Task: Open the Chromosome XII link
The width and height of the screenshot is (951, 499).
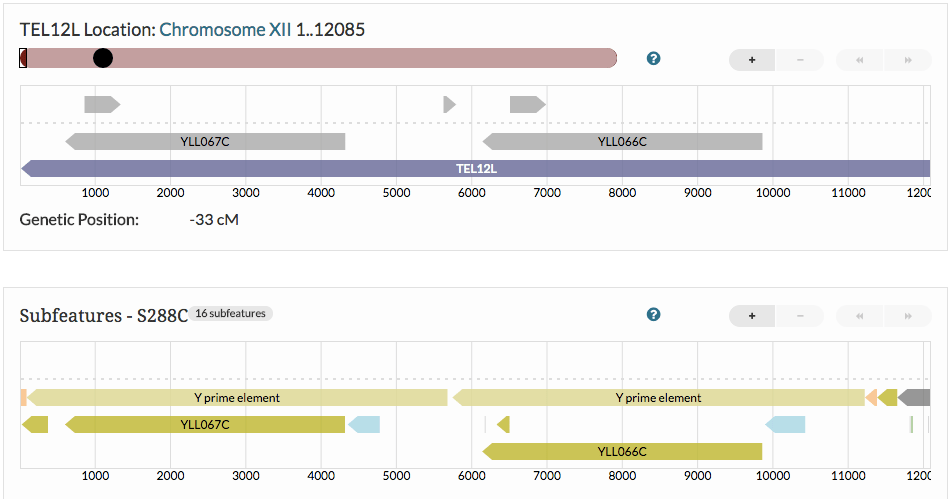Action: click(x=225, y=30)
